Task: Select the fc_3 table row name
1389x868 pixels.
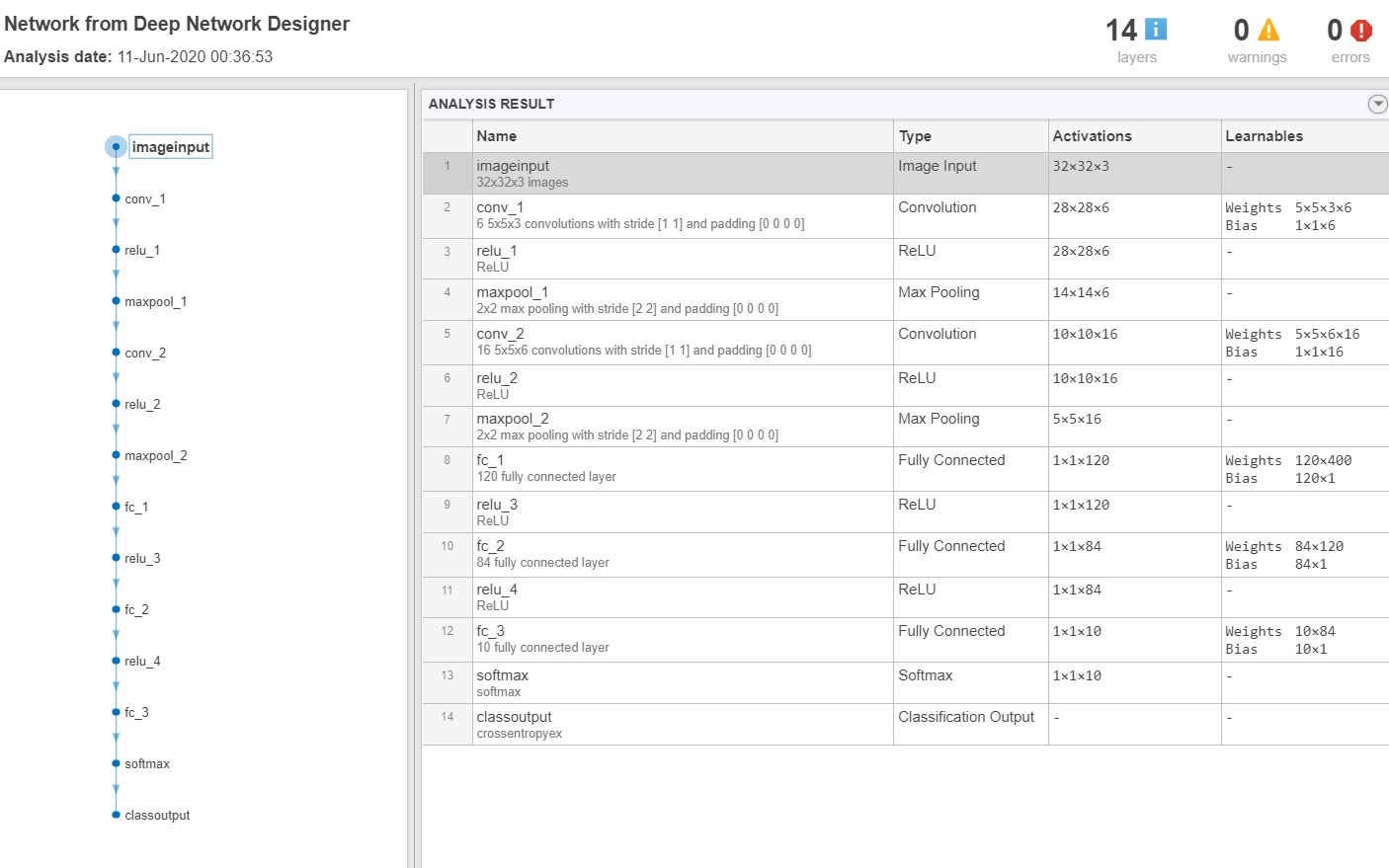Action: click(x=490, y=631)
